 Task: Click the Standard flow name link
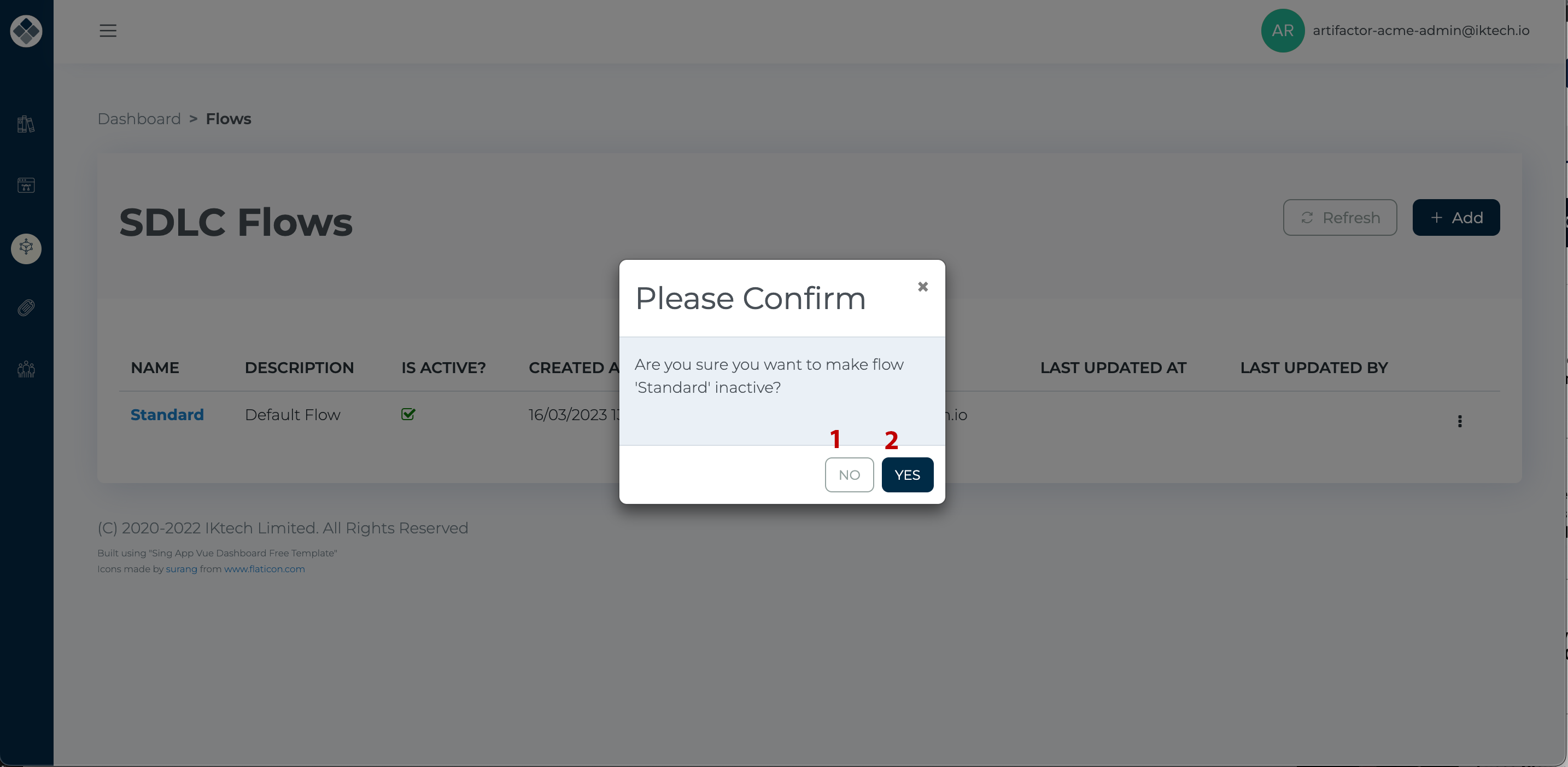tap(167, 414)
